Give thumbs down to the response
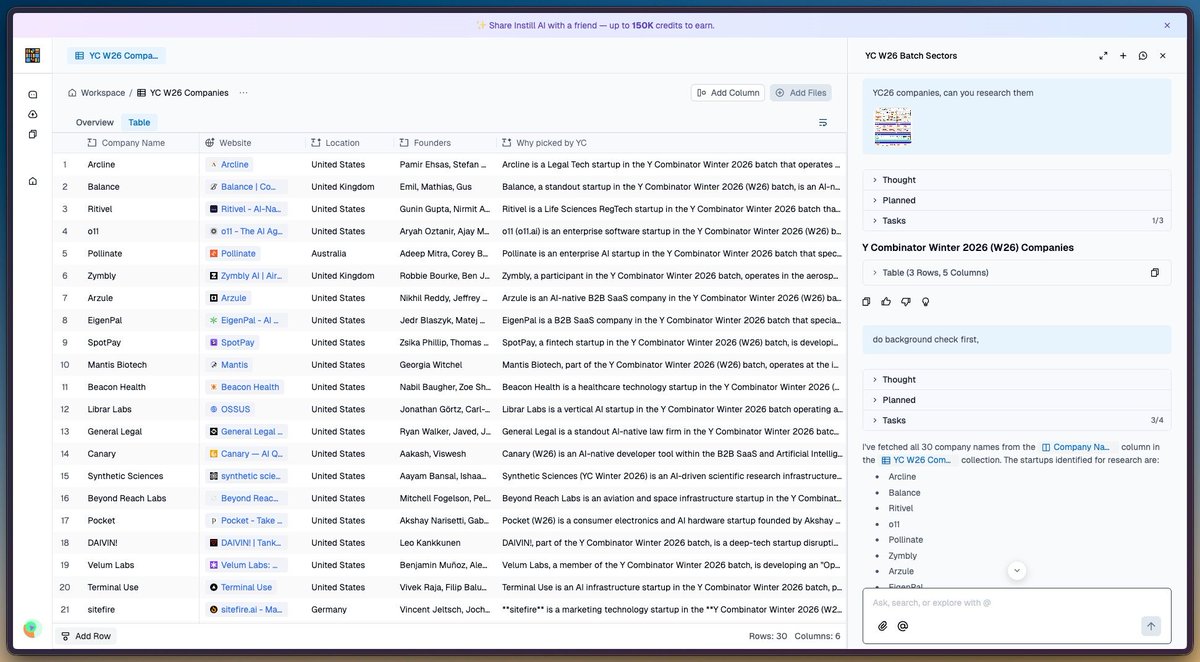The height and width of the screenshot is (662, 1200). (906, 301)
